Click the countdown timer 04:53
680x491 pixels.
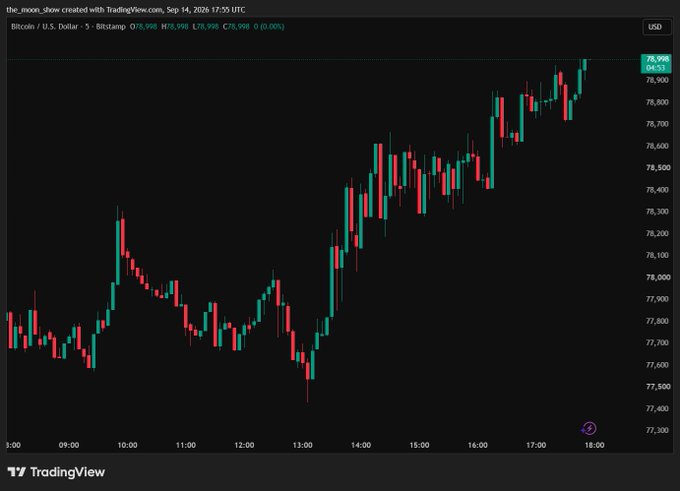655,68
